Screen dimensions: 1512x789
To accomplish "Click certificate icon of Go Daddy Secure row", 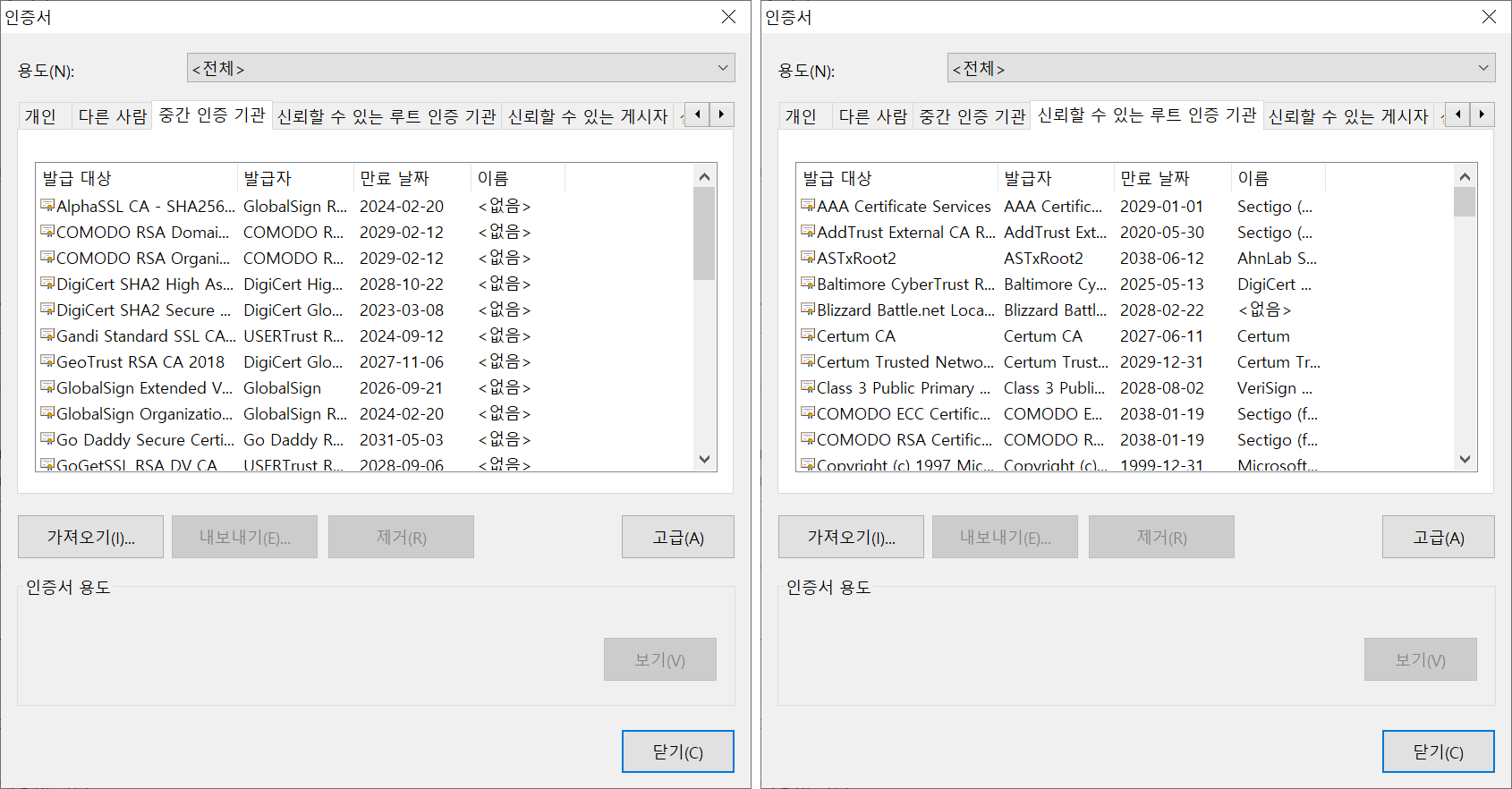I will (x=47, y=439).
